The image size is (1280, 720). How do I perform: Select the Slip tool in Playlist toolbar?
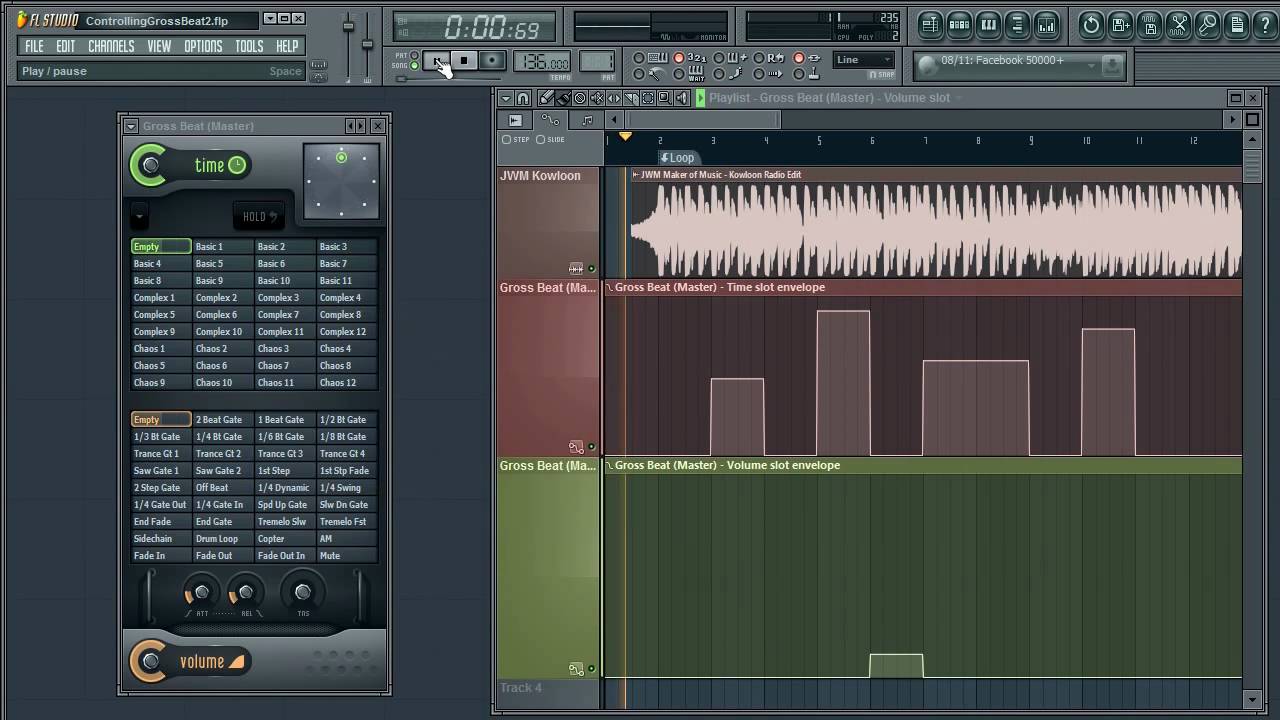[614, 98]
